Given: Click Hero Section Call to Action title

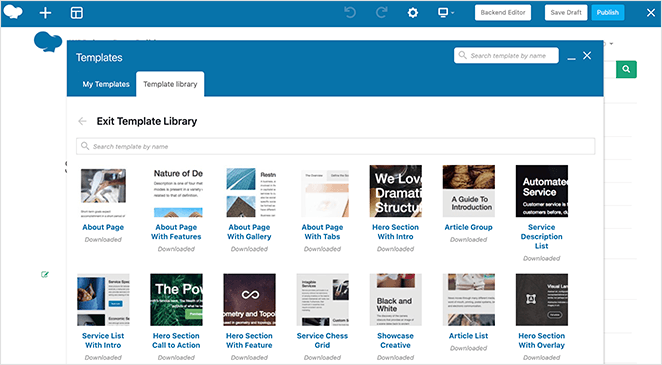Looking at the screenshot, I should tap(176, 340).
